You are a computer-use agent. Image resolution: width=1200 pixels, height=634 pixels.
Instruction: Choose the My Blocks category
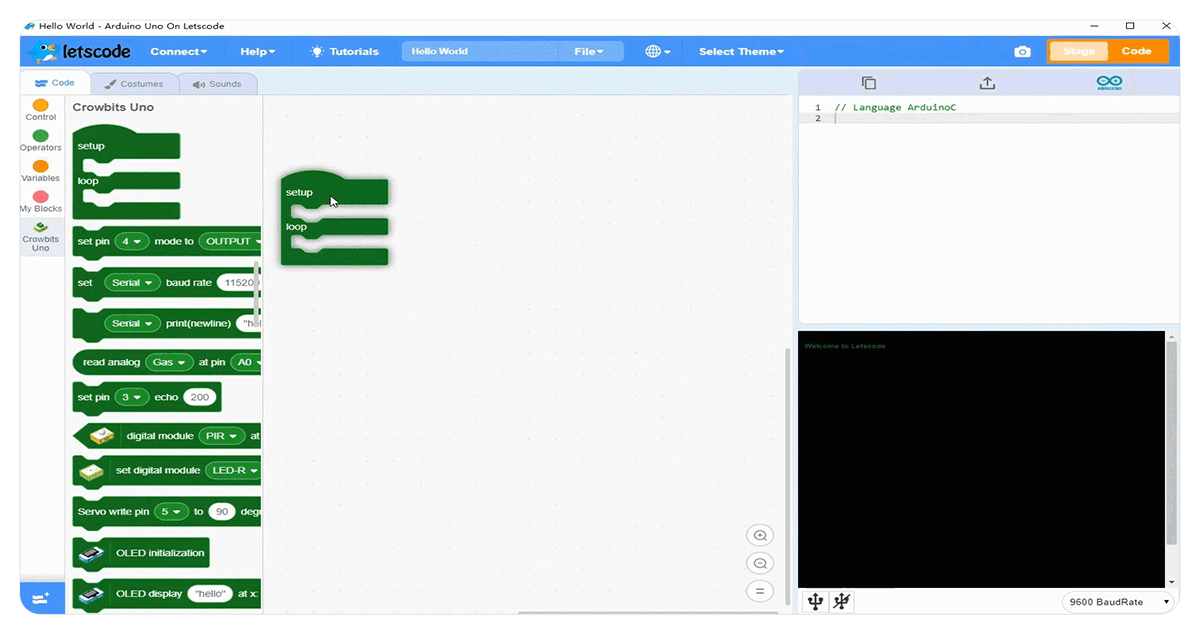pos(41,202)
